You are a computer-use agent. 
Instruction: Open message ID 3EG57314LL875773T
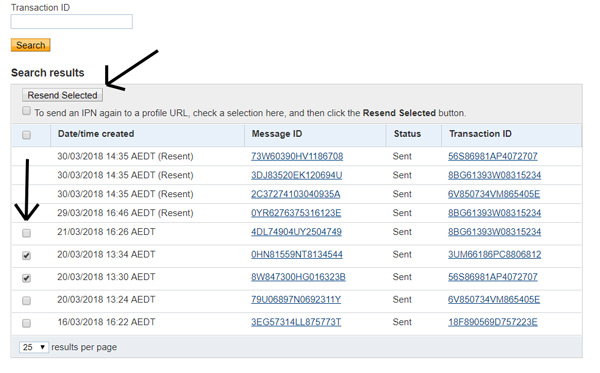(296, 322)
